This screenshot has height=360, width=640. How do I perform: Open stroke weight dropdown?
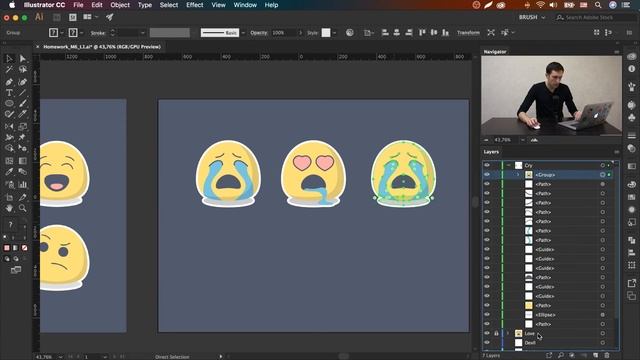coord(142,33)
